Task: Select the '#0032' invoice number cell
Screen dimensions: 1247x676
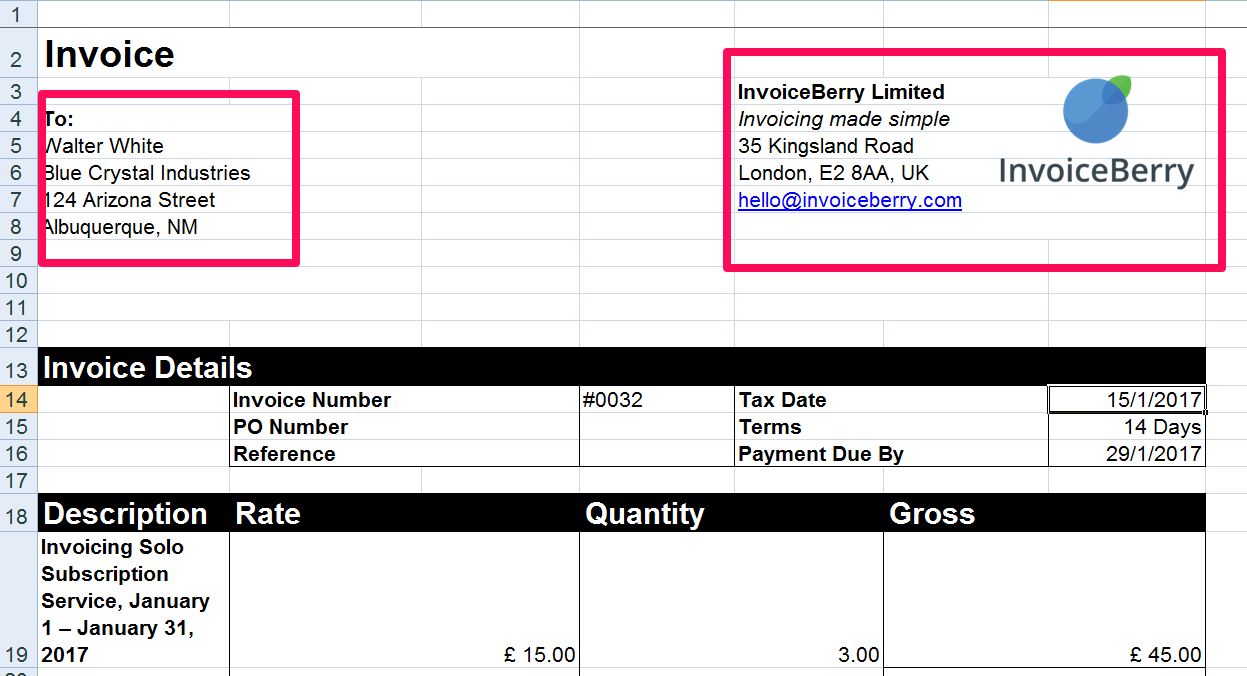Action: (x=657, y=400)
